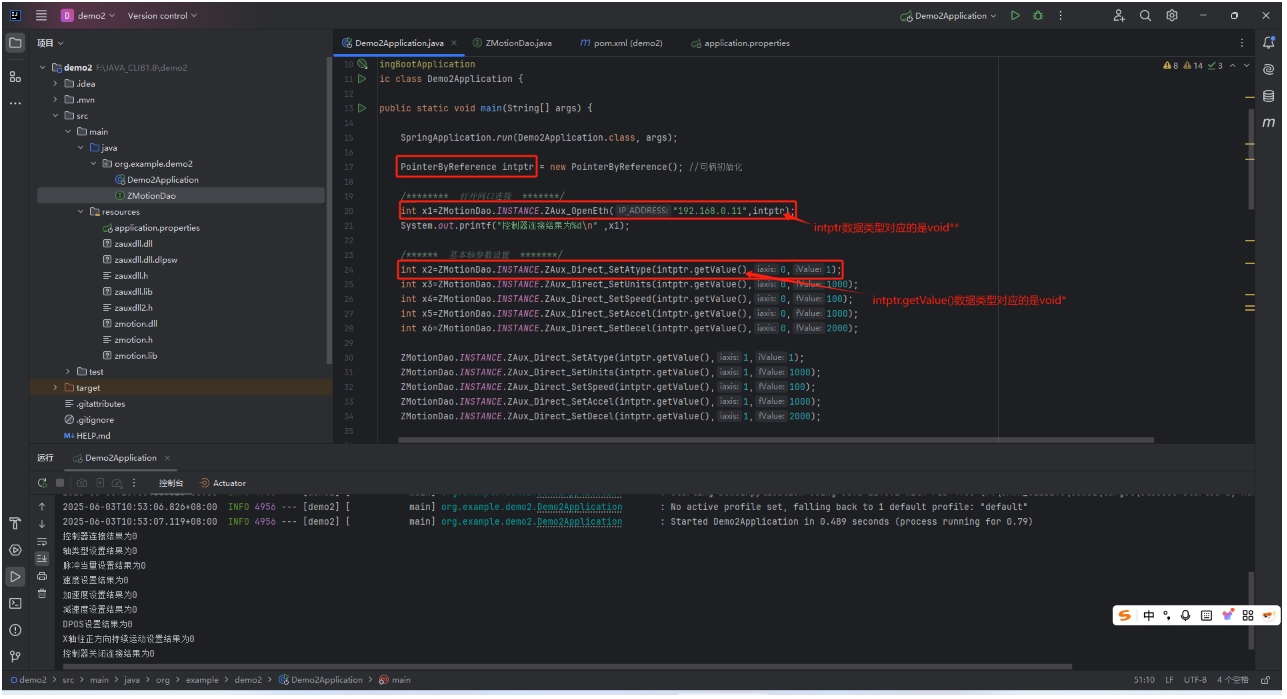Click horizontal scrollbar of code editor

pos(776,439)
